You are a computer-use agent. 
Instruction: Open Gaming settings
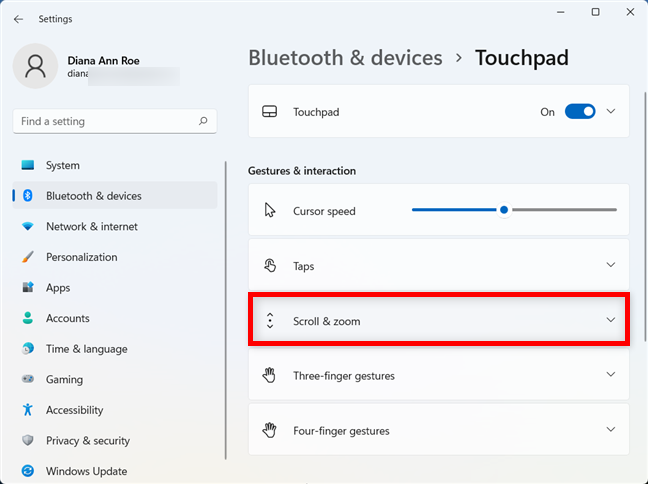115,379
